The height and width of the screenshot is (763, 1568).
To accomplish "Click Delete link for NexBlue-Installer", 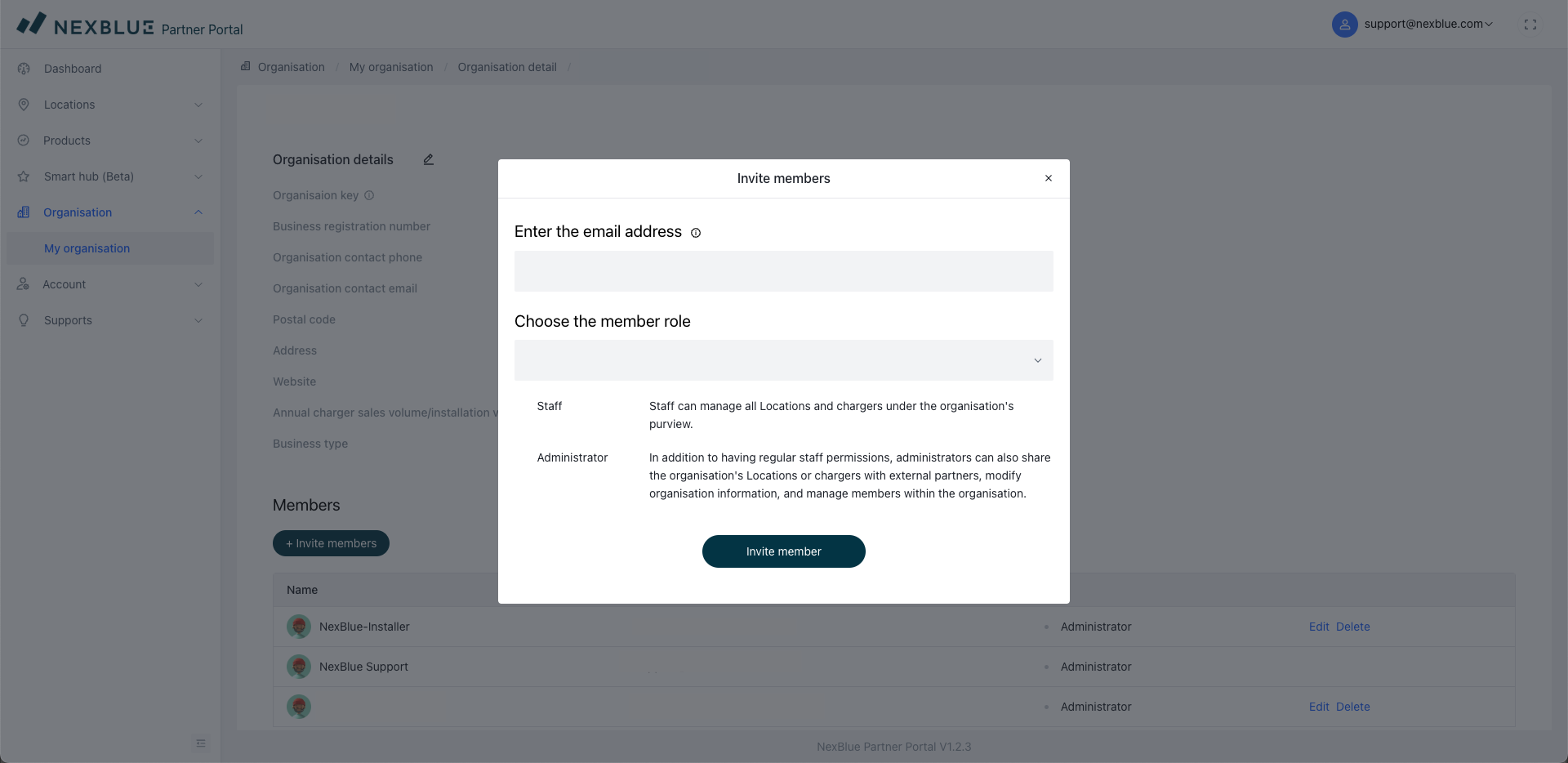I will click(1352, 627).
